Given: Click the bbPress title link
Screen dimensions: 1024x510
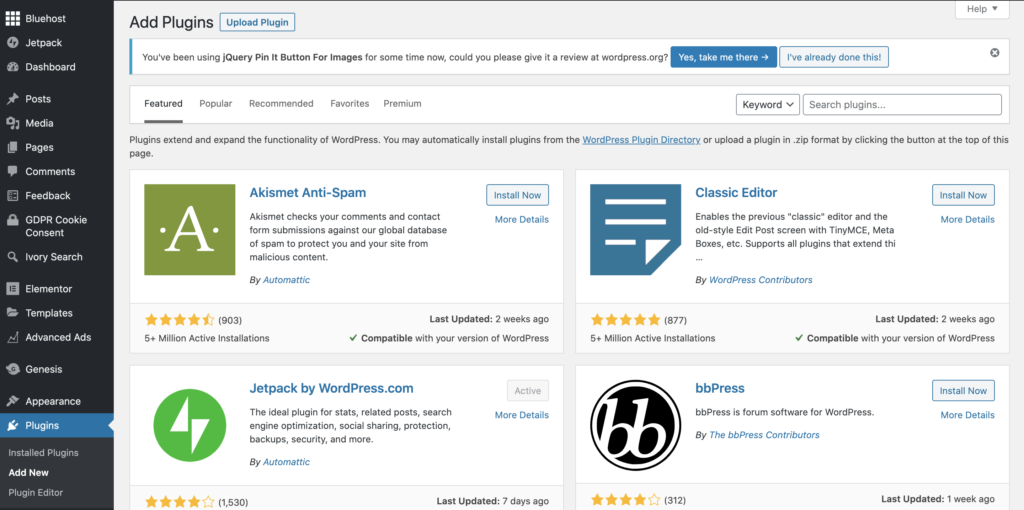Looking at the screenshot, I should (x=720, y=389).
